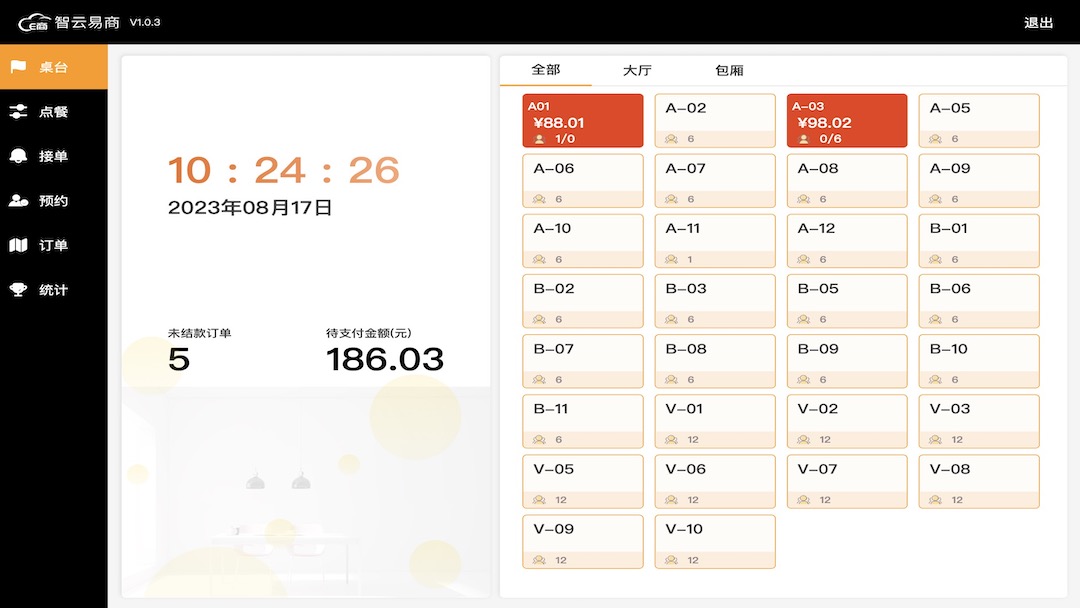Click the unpaid orders count 5
The width and height of the screenshot is (1080, 608).
[x=179, y=359]
